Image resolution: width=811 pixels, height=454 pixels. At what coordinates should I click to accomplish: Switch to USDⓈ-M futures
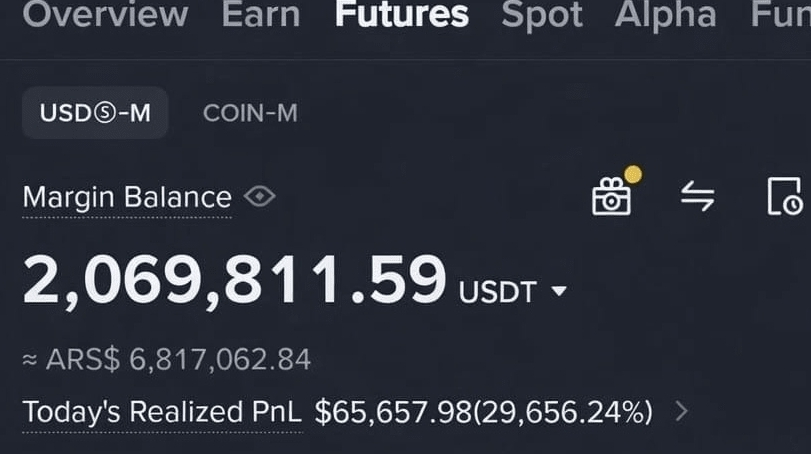click(x=95, y=113)
